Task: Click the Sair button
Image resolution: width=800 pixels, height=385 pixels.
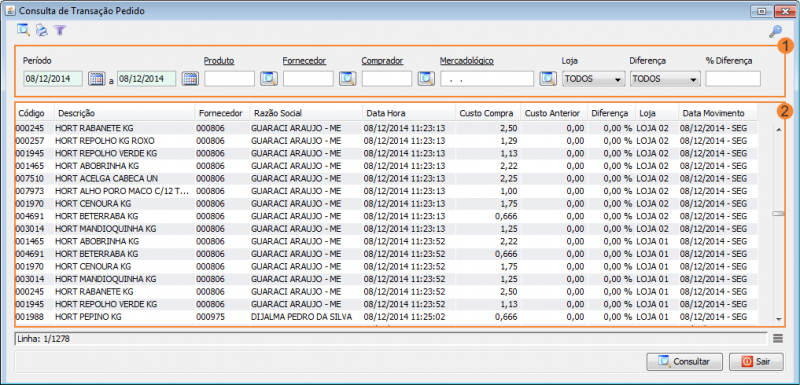Action: click(x=756, y=362)
